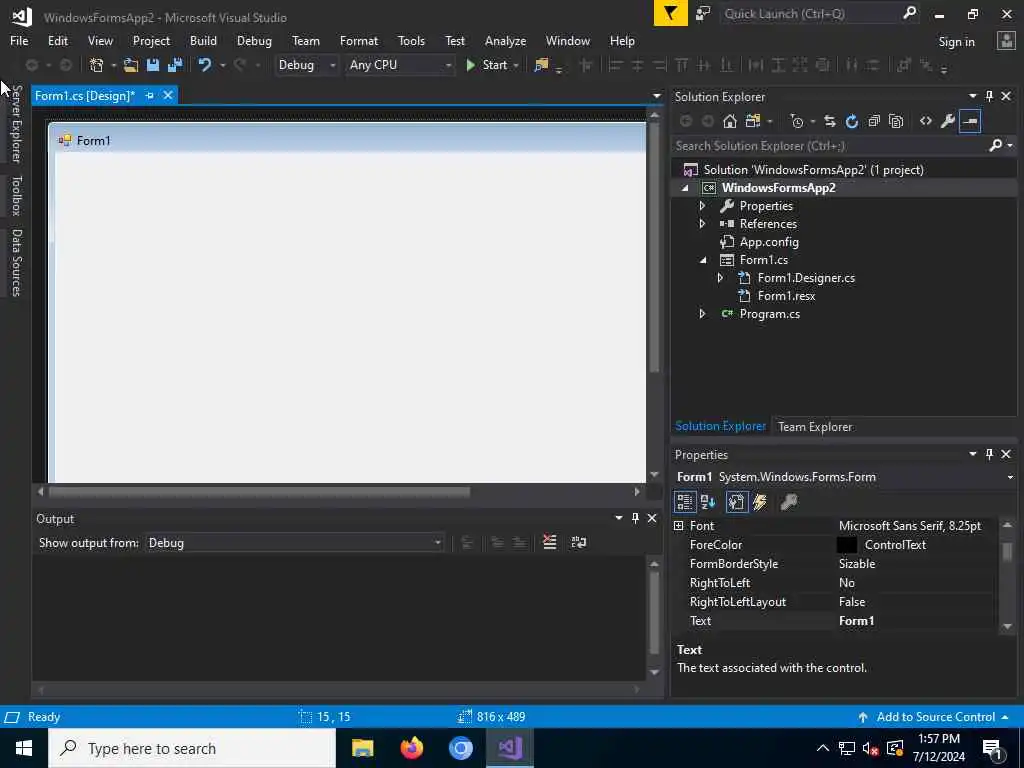Switch to the Team Explorer tab

coord(815,426)
